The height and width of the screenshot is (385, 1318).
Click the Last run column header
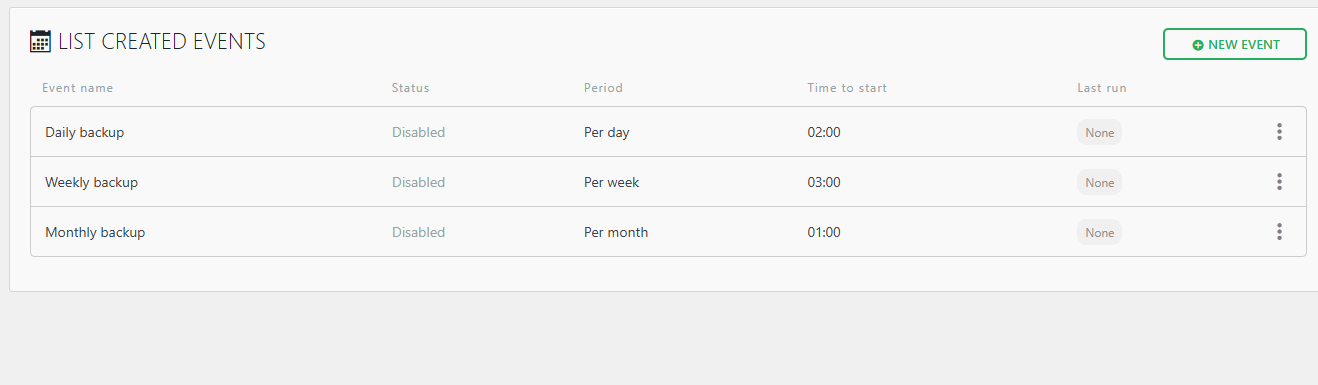pyautogui.click(x=1102, y=88)
